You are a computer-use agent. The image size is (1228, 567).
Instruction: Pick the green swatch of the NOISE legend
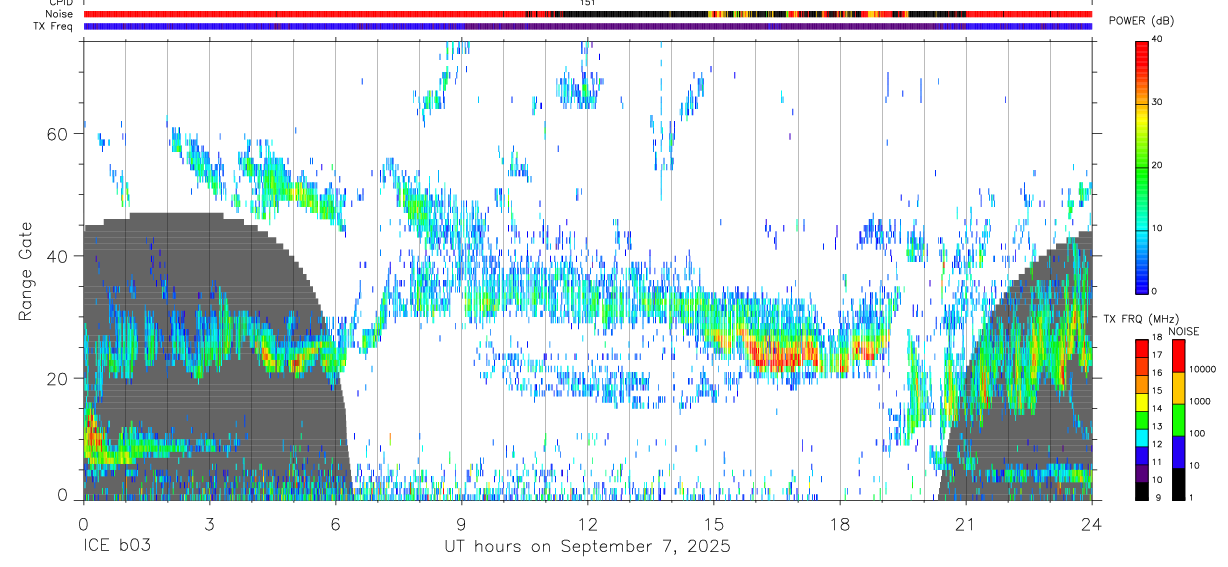1178,419
